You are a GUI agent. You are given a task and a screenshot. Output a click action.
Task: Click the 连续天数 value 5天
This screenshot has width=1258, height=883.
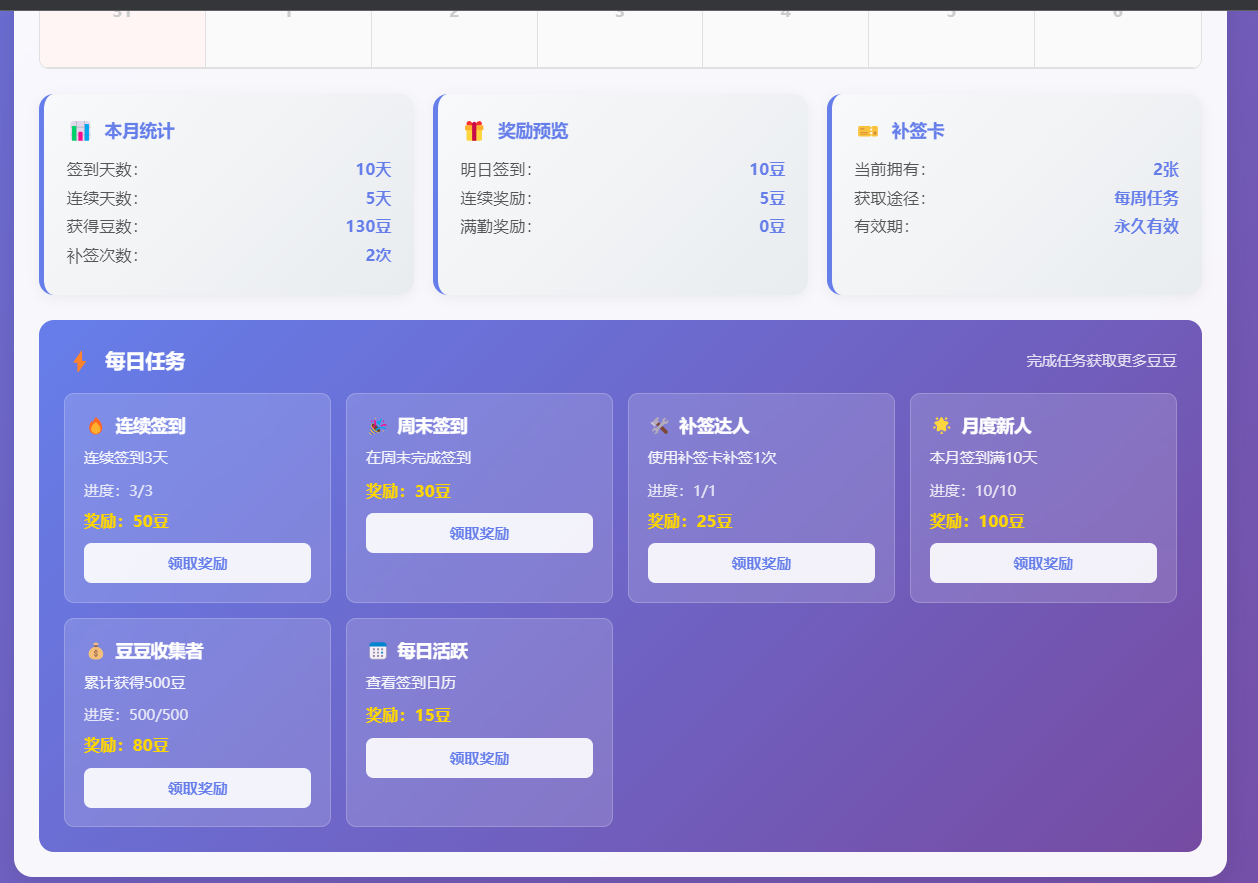[x=378, y=198]
